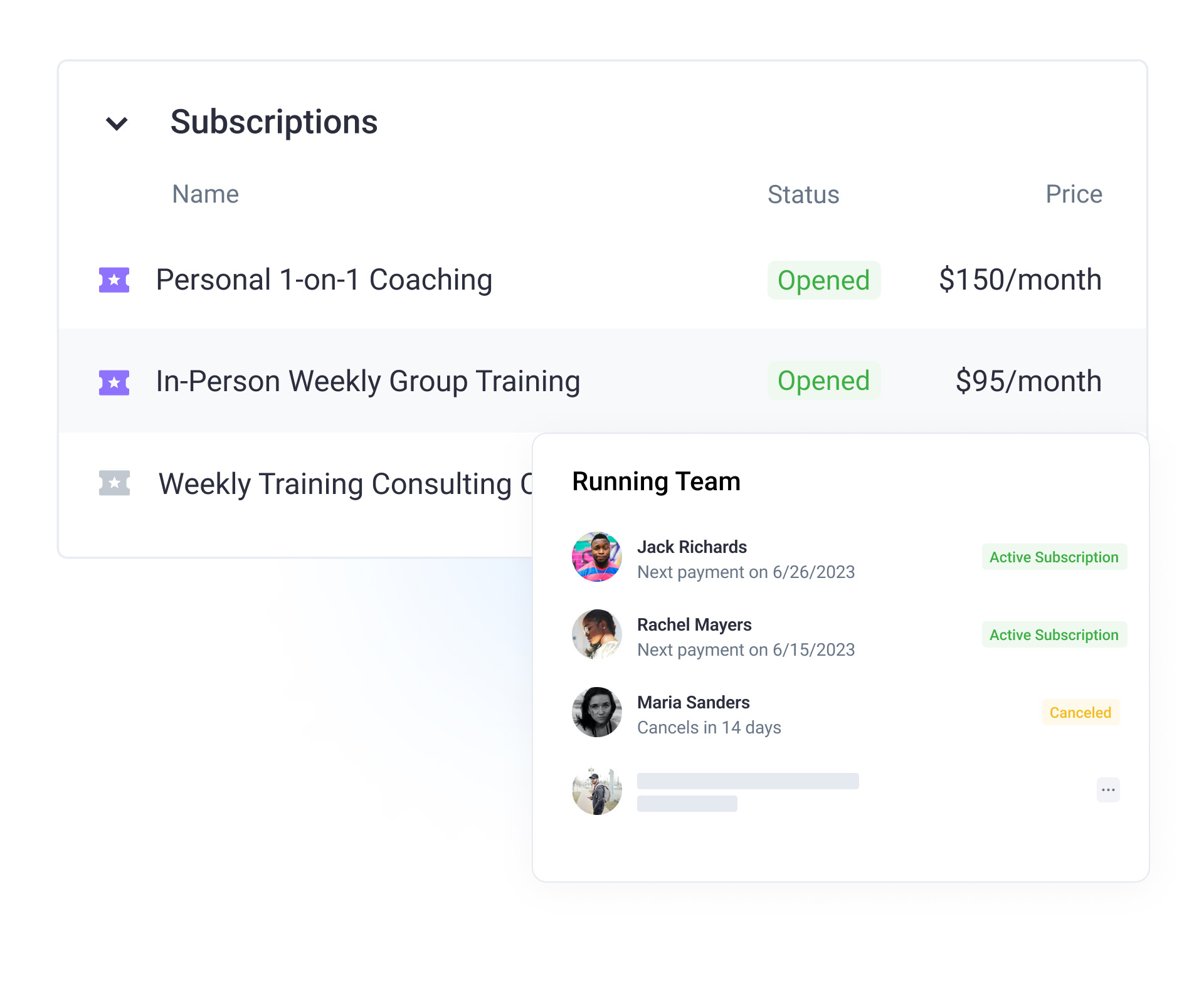Click the In-Person Weekly Group Training ticket icon
Image resolution: width=1204 pixels, height=1003 pixels.
114,382
